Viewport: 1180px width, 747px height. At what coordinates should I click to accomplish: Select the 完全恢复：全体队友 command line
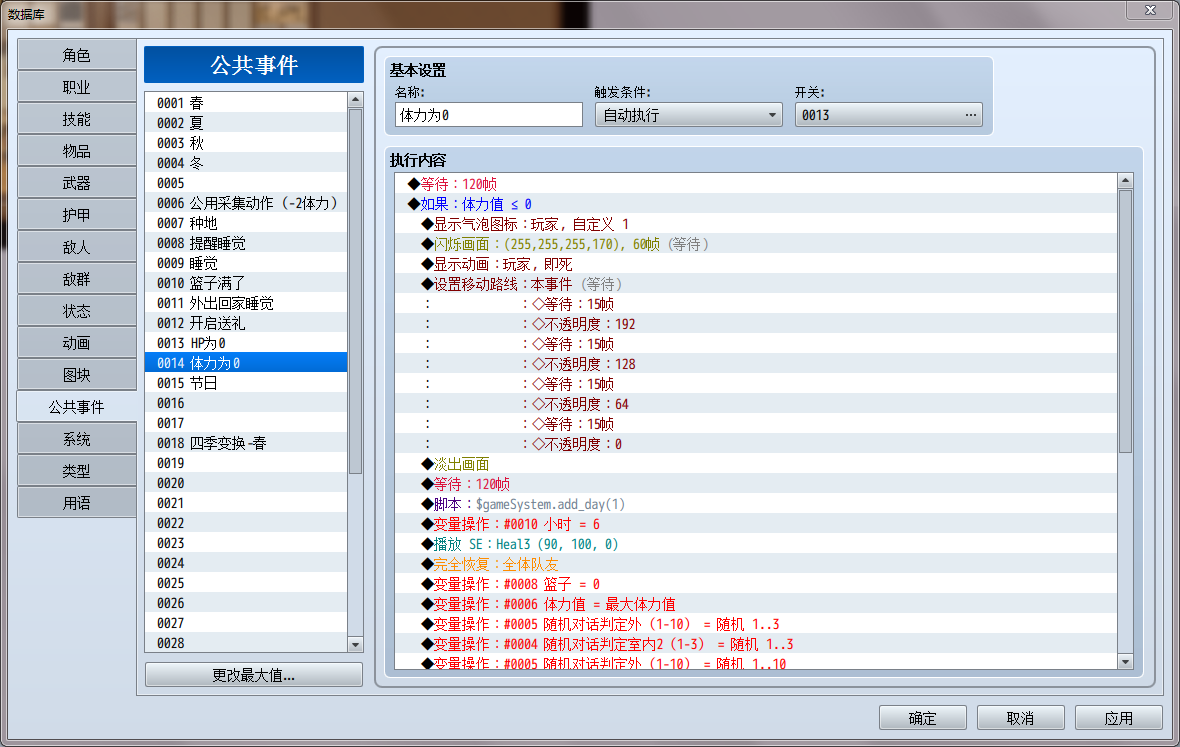pos(756,564)
